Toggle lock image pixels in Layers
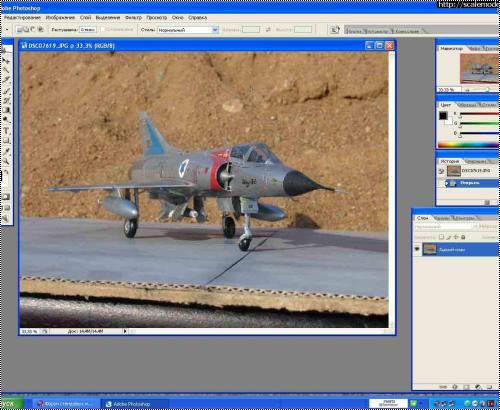Image resolution: width=500 pixels, height=410 pixels. 449,237
